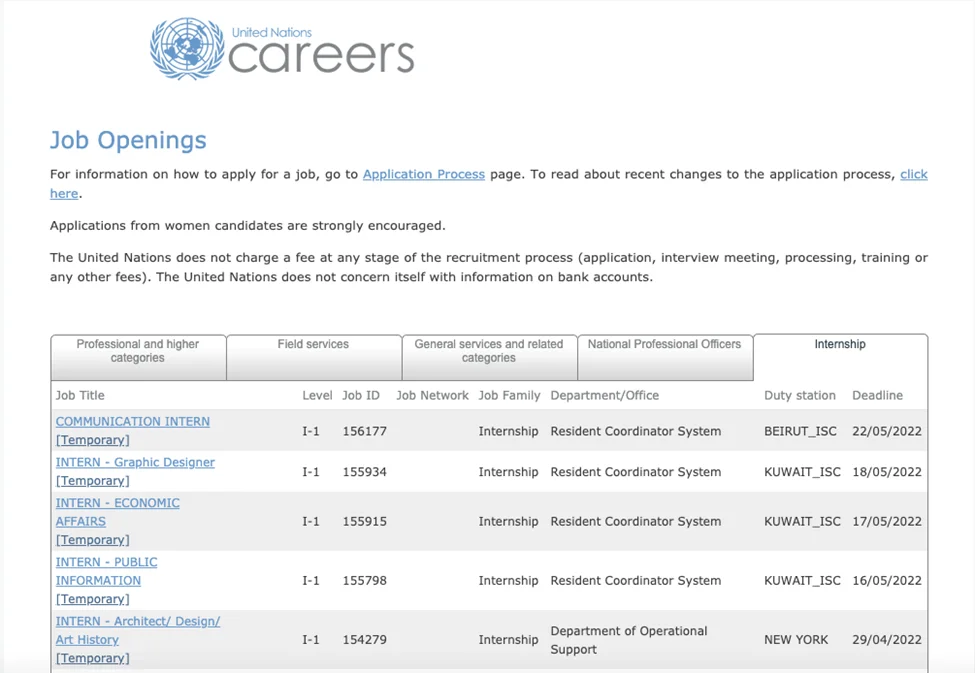This screenshot has width=975, height=673.
Task: Sort by the Job Title column header
Action: [80, 396]
